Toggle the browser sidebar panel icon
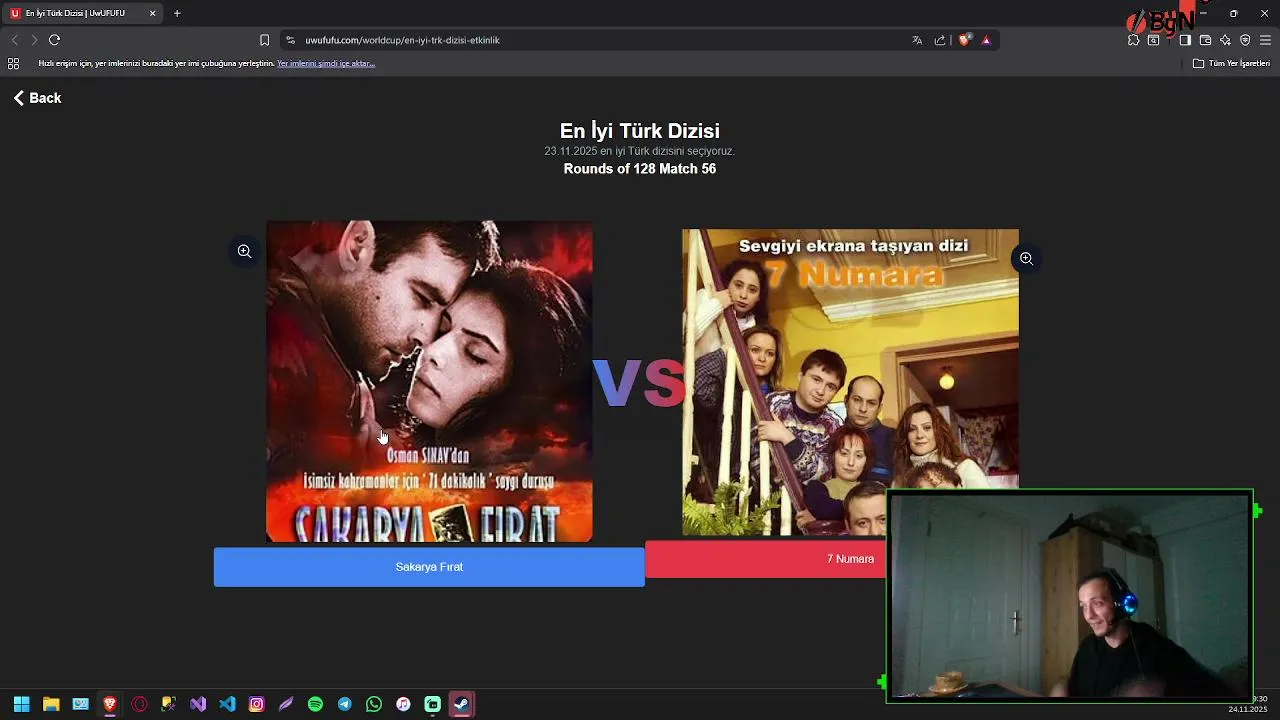Viewport: 1280px width, 720px height. tap(1185, 40)
